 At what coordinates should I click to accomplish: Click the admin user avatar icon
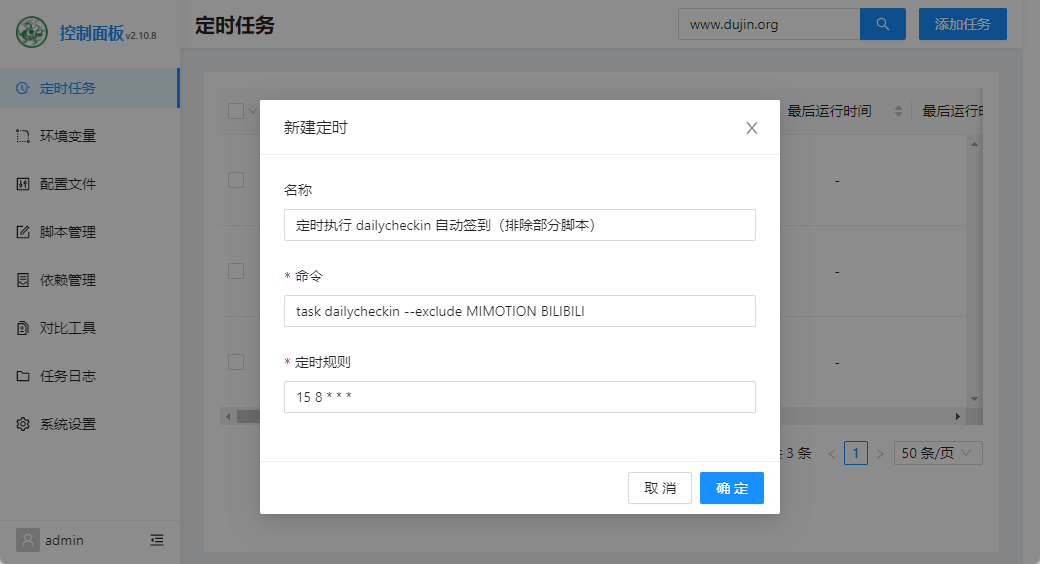pyautogui.click(x=28, y=540)
